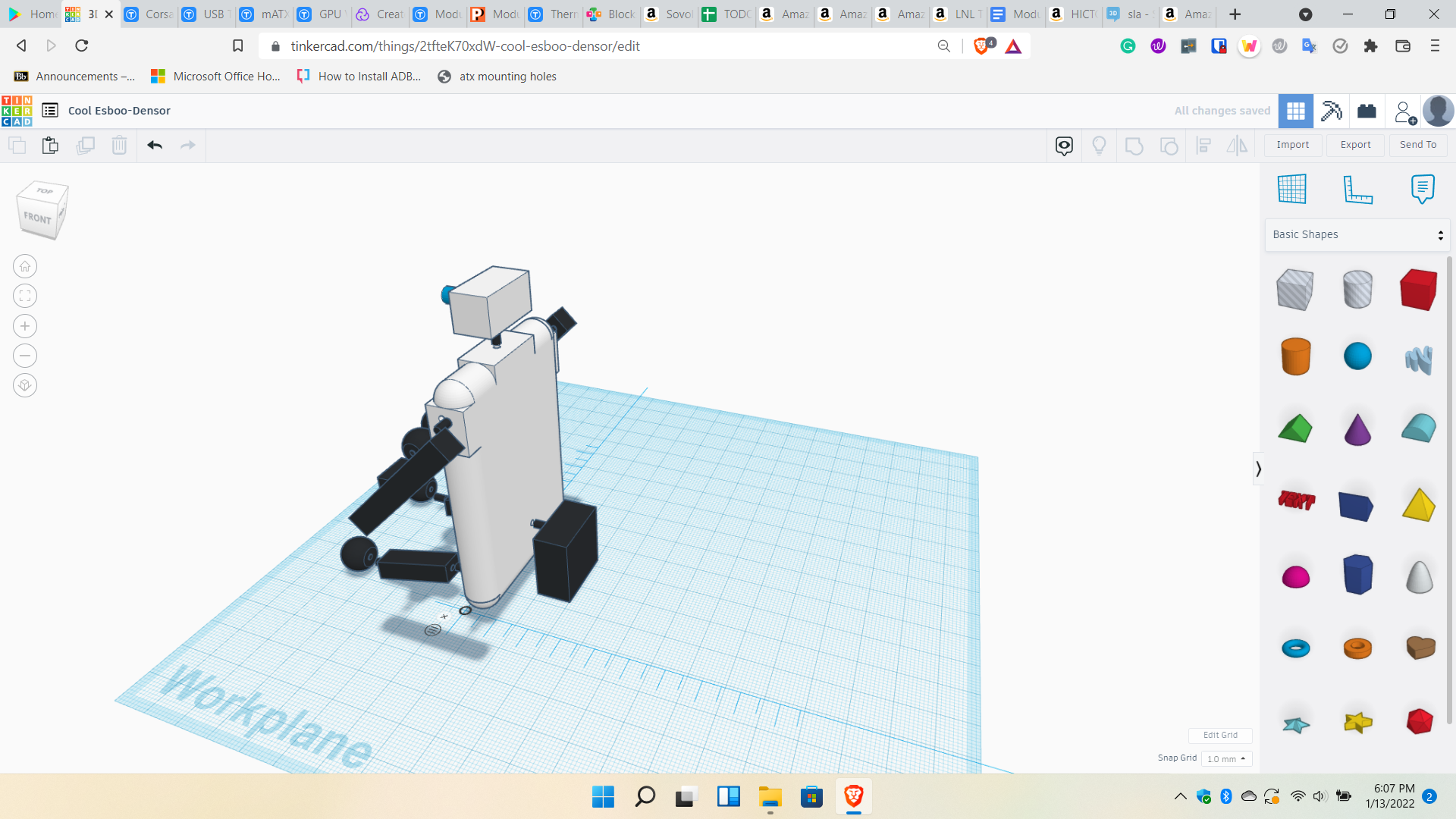Open the Ruler tool
Viewport: 1456px width, 819px height.
click(1357, 189)
